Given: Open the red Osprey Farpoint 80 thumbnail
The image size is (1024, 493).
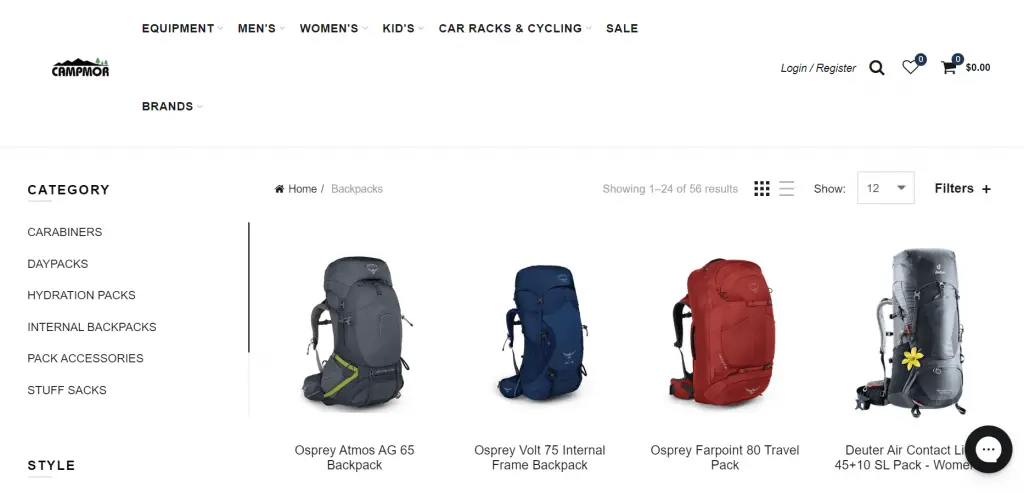Looking at the screenshot, I should (724, 332).
